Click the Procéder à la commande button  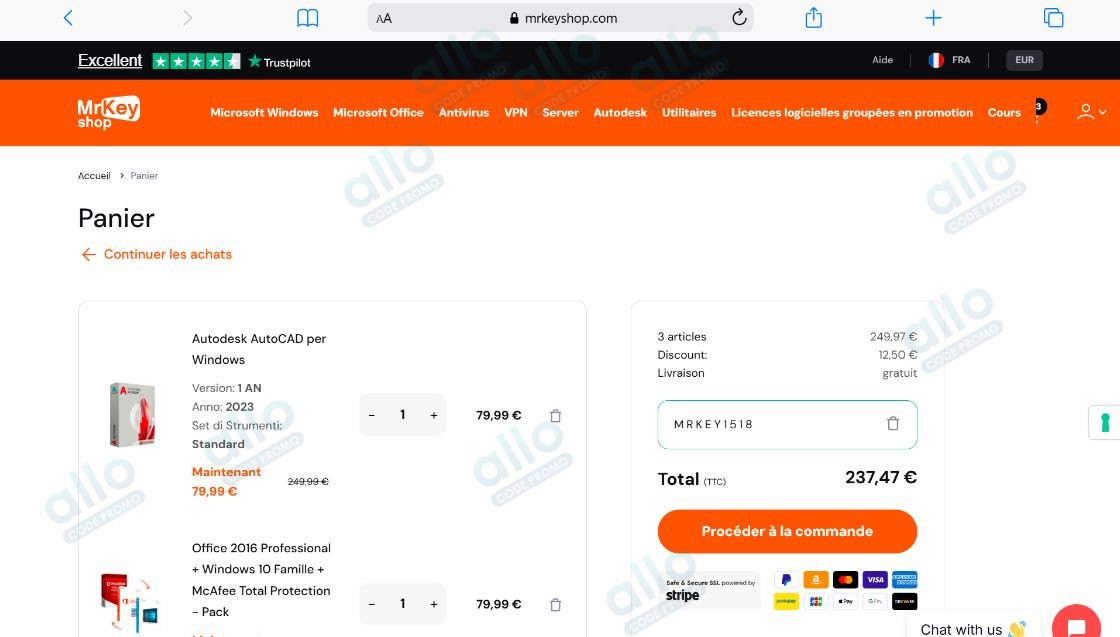787,531
